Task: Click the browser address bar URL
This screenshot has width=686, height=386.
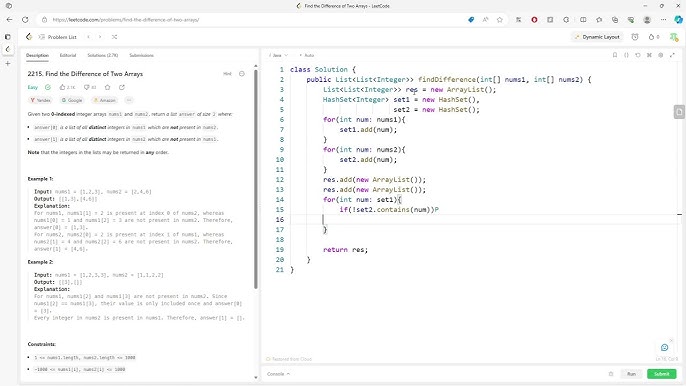Action: point(126,20)
